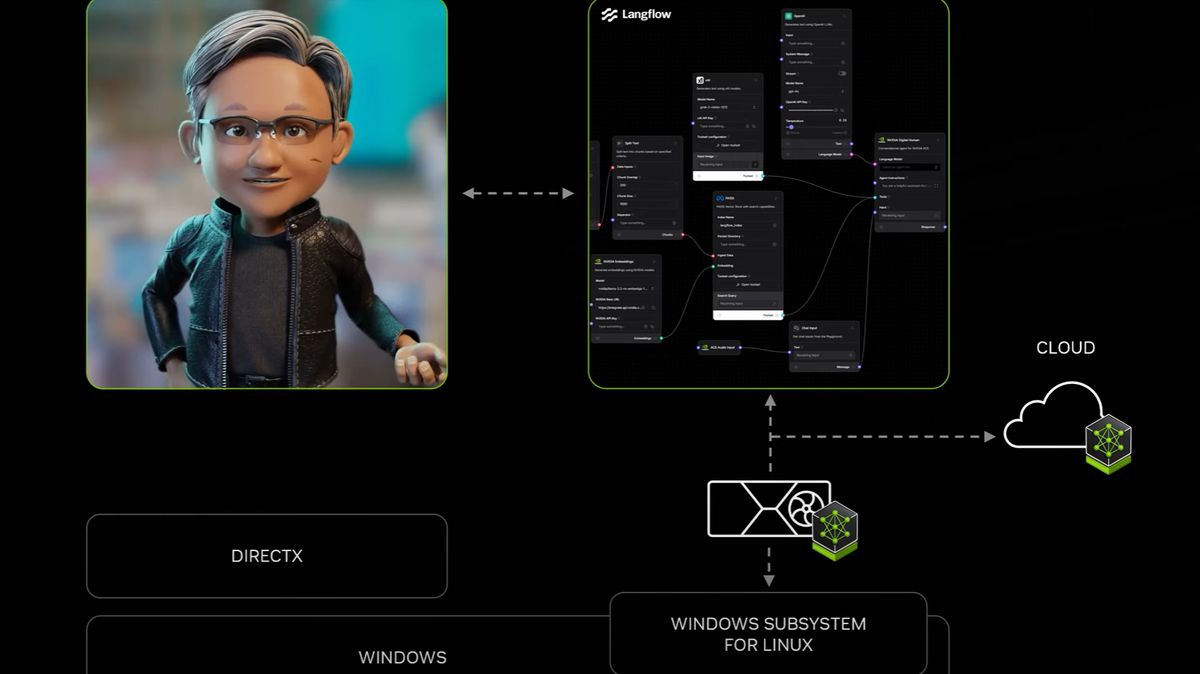Click the FAISS node icon

(720, 198)
